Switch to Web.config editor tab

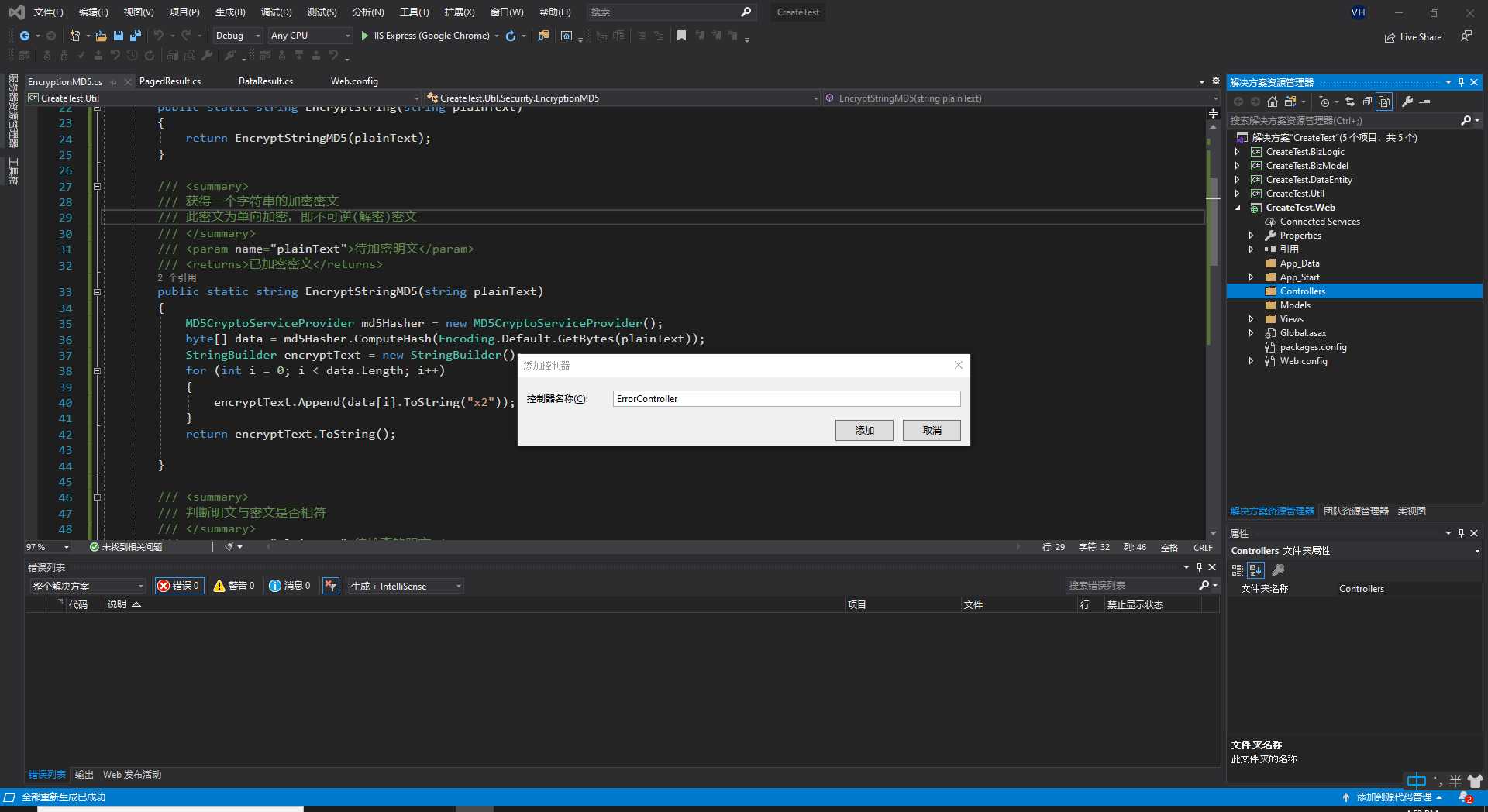(354, 81)
